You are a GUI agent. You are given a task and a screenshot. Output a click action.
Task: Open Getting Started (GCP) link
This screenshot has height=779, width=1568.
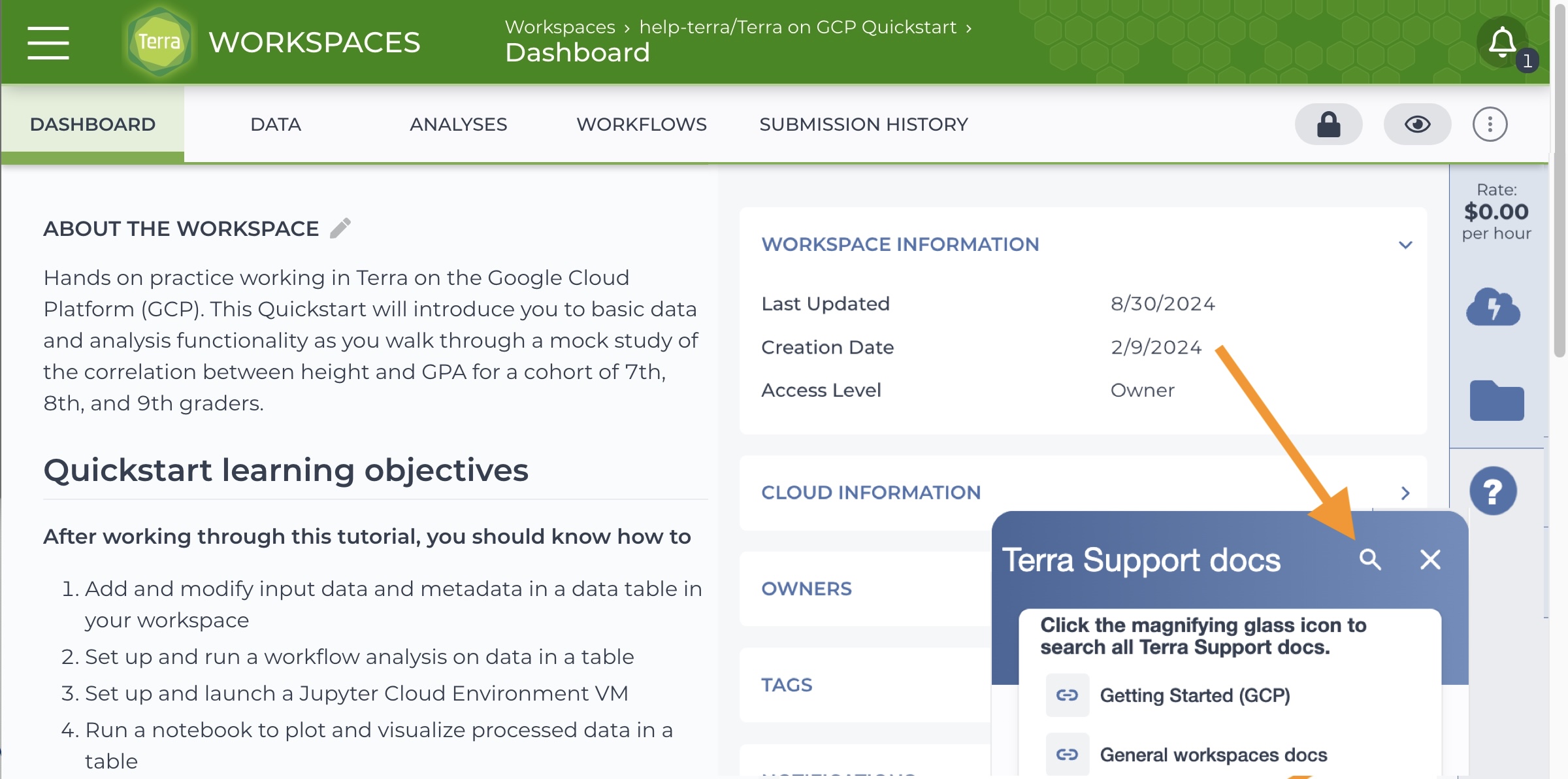[1194, 695]
